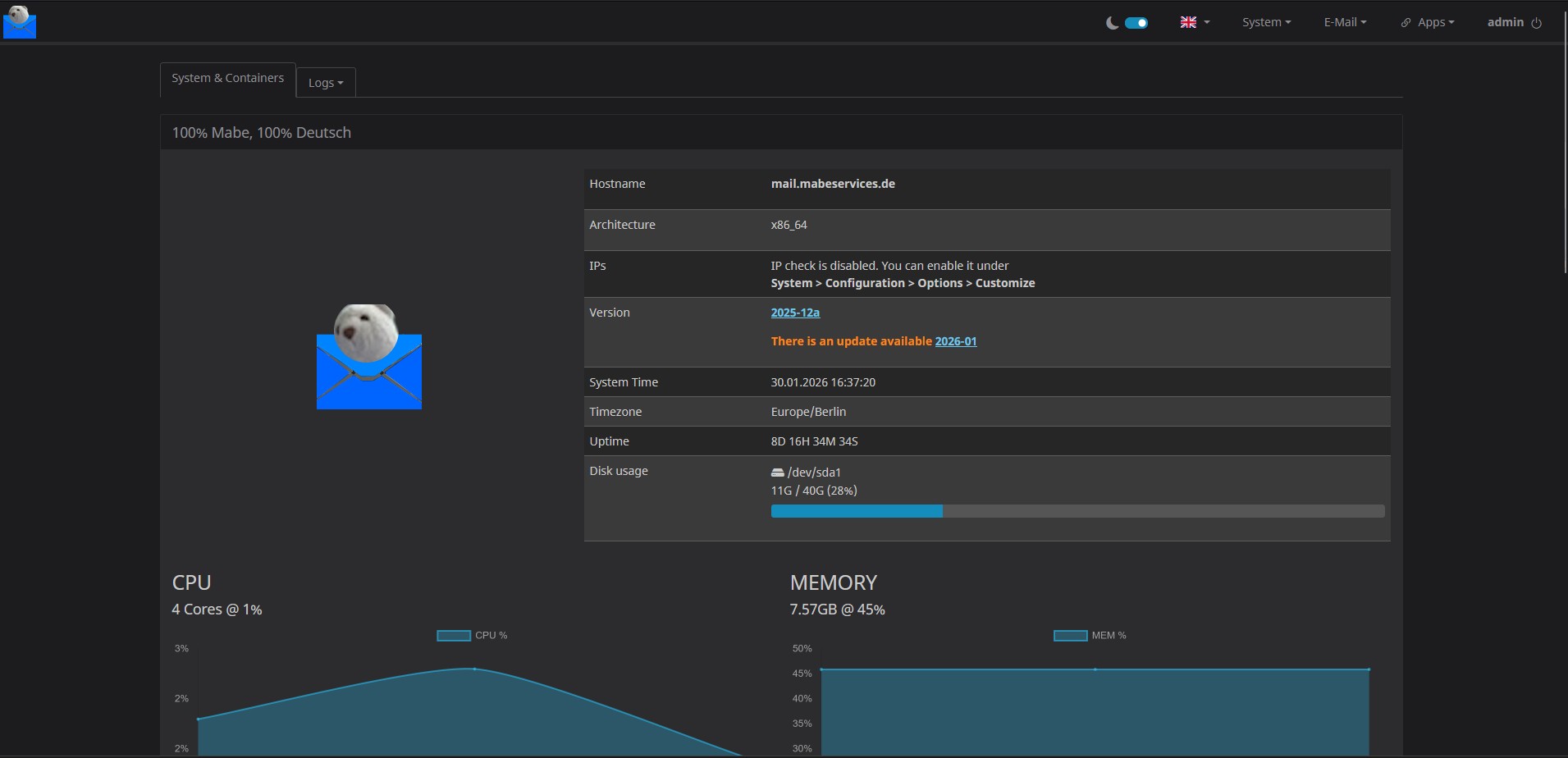The width and height of the screenshot is (1568, 758).
Task: Click the peak data point on CPU chart
Action: point(474,669)
